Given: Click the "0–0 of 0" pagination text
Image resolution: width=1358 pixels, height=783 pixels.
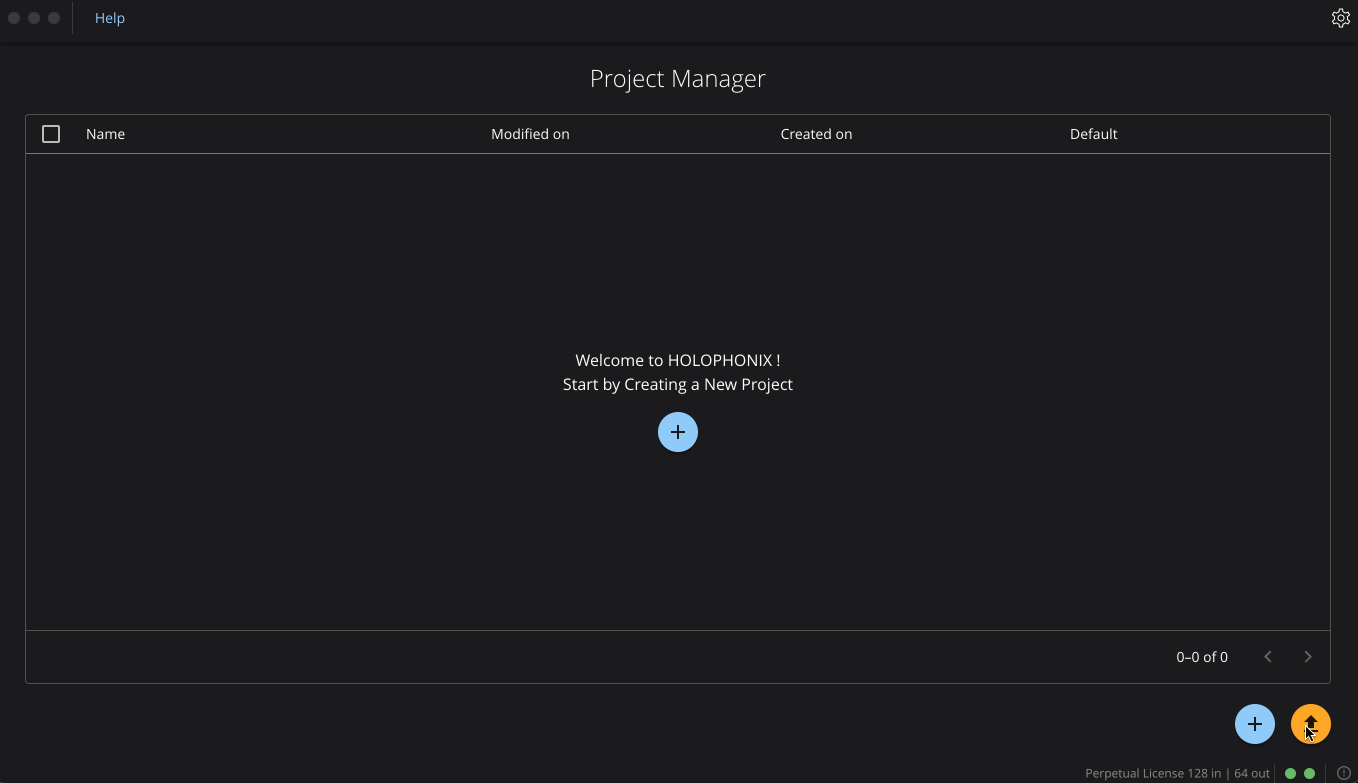Looking at the screenshot, I should point(1202,657).
